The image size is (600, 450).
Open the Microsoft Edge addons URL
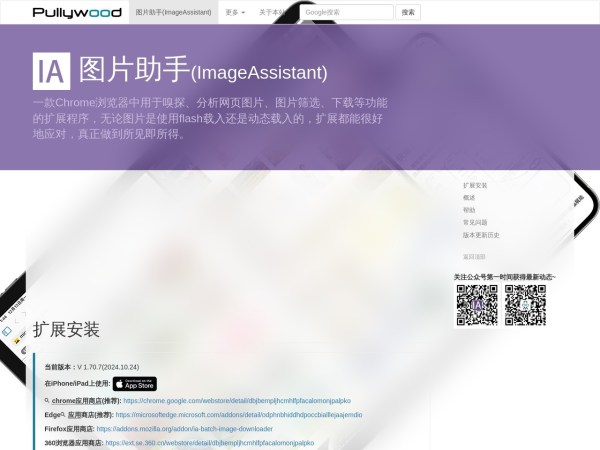[x=238, y=414]
